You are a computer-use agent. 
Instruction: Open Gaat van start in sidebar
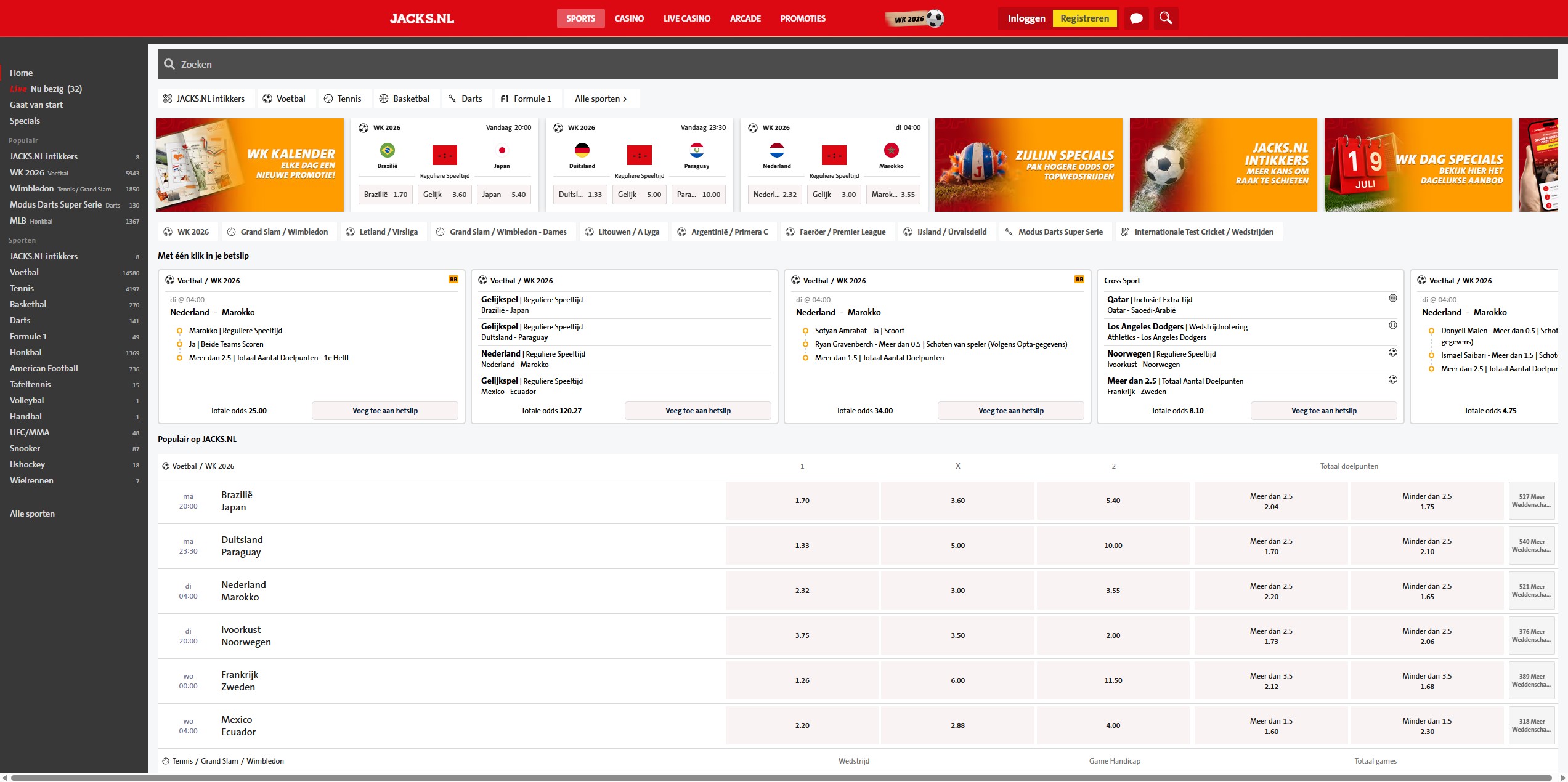[x=36, y=105]
